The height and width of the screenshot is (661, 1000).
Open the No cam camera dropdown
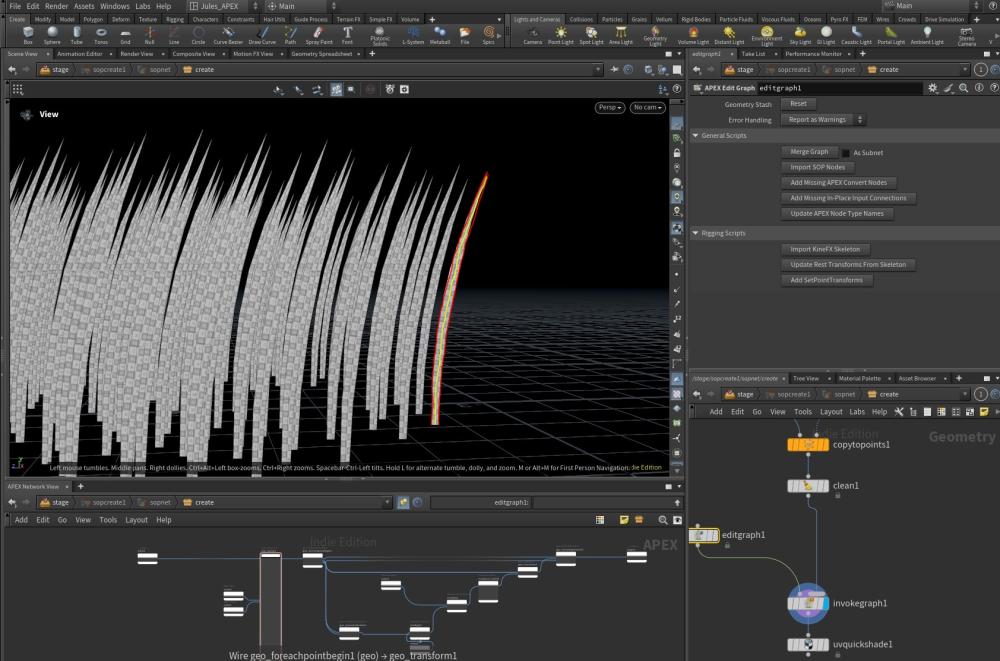pyautogui.click(x=647, y=107)
